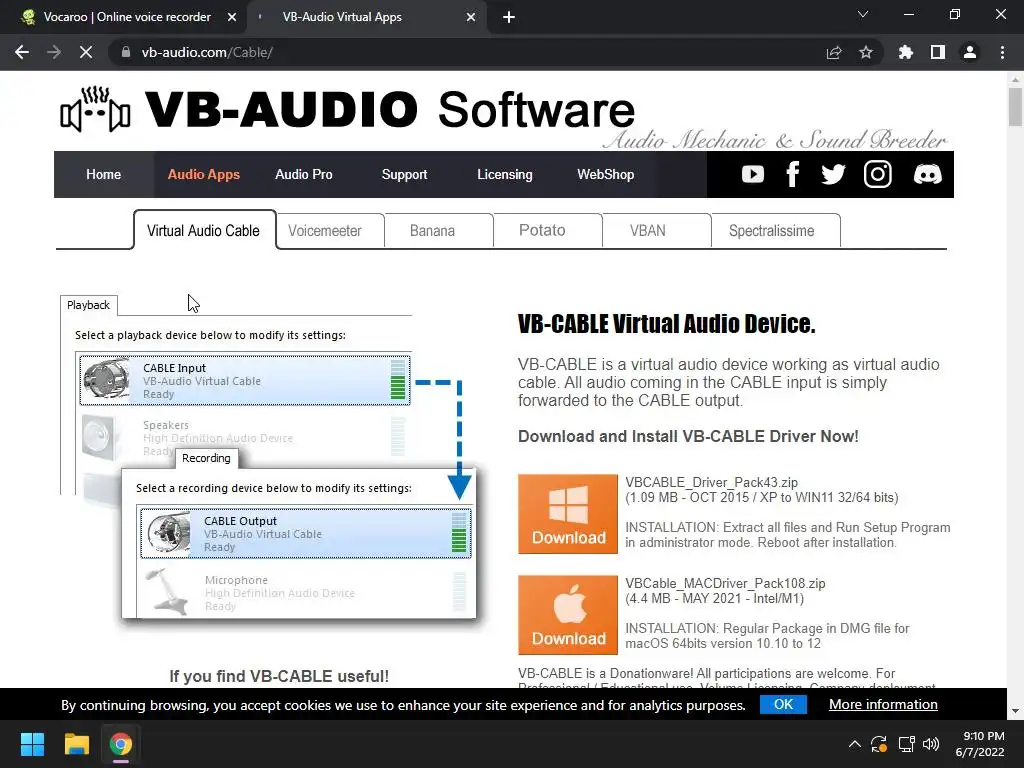
Task: Open File Explorer from taskbar
Action: click(76, 744)
